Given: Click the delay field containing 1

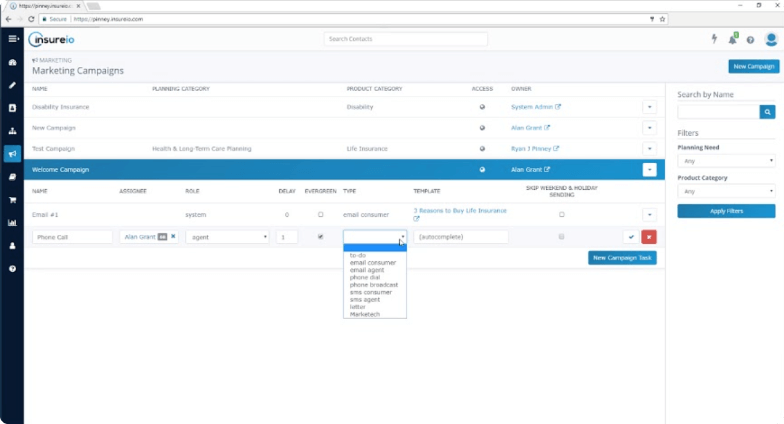Looking at the screenshot, I should [x=286, y=237].
